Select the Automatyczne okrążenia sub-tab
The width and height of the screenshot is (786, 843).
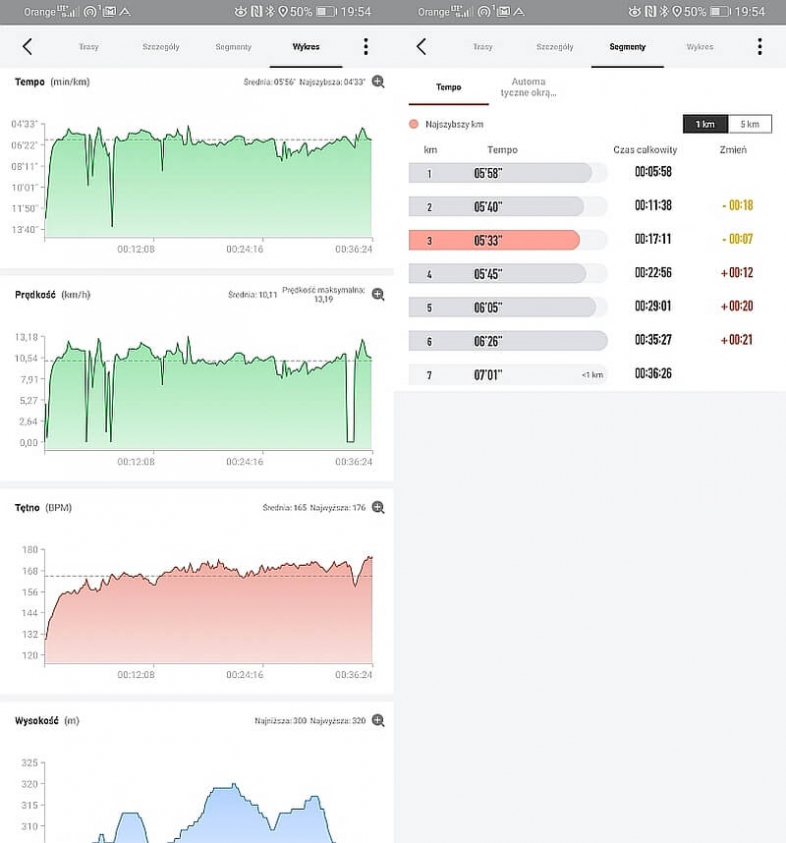(528, 87)
